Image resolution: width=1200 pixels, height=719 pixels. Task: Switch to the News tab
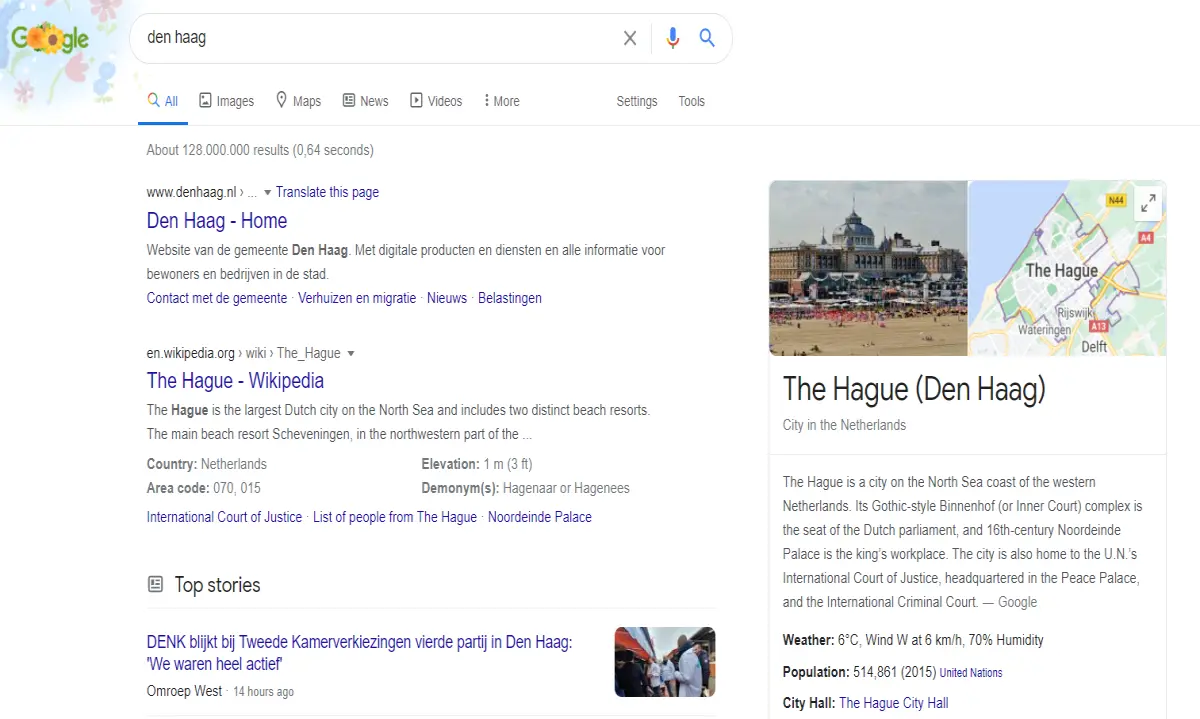click(365, 101)
